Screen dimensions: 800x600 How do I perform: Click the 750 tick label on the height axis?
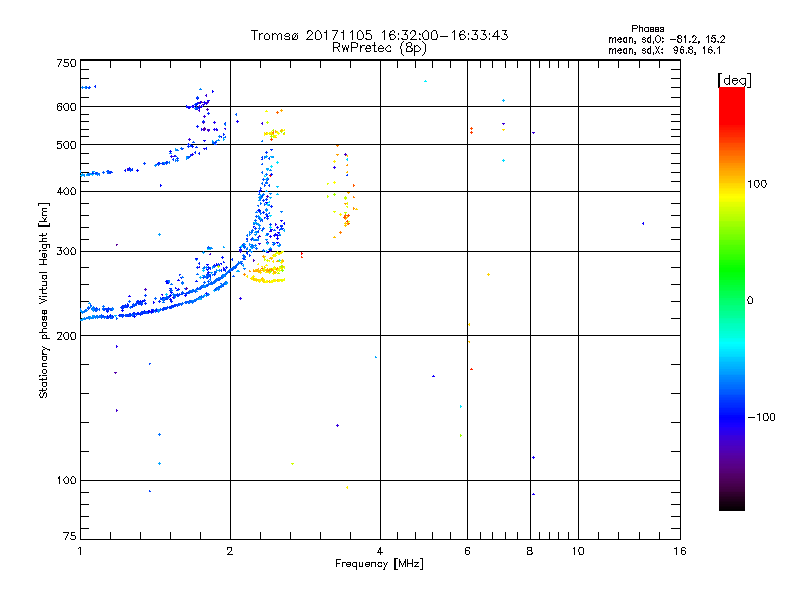[x=65, y=63]
